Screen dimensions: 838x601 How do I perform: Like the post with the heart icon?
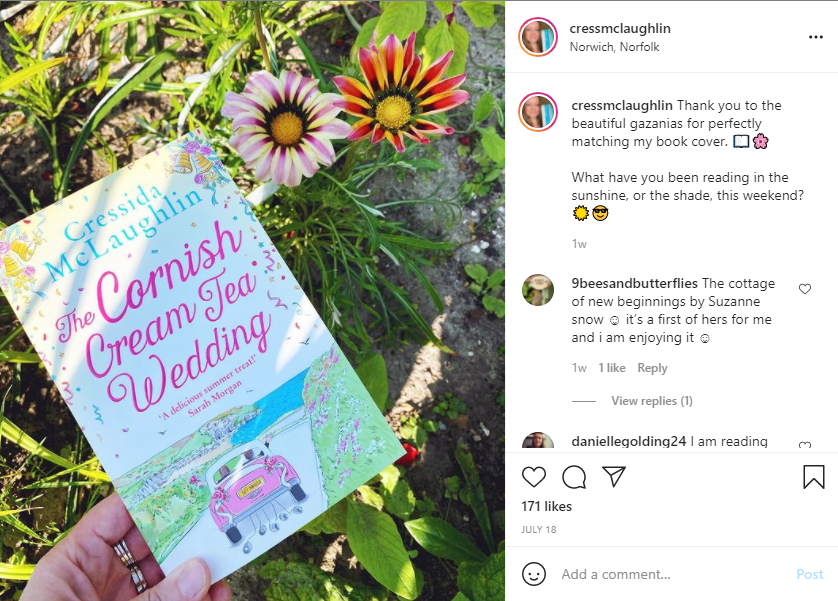coord(533,477)
